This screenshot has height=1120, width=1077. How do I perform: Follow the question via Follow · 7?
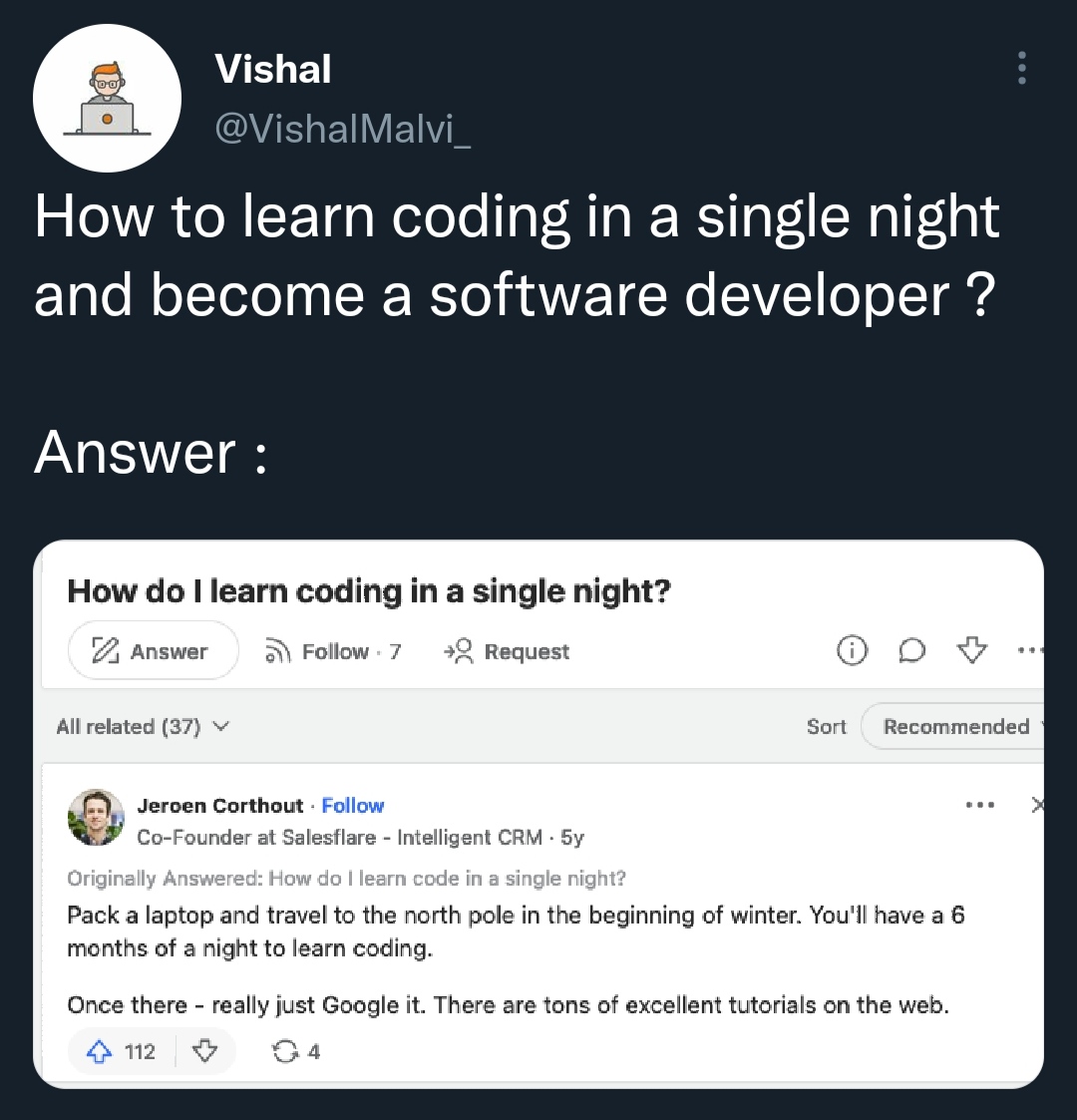tap(333, 651)
